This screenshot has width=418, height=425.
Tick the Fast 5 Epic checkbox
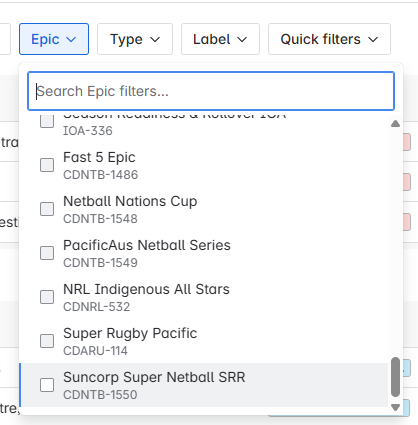[x=47, y=165]
